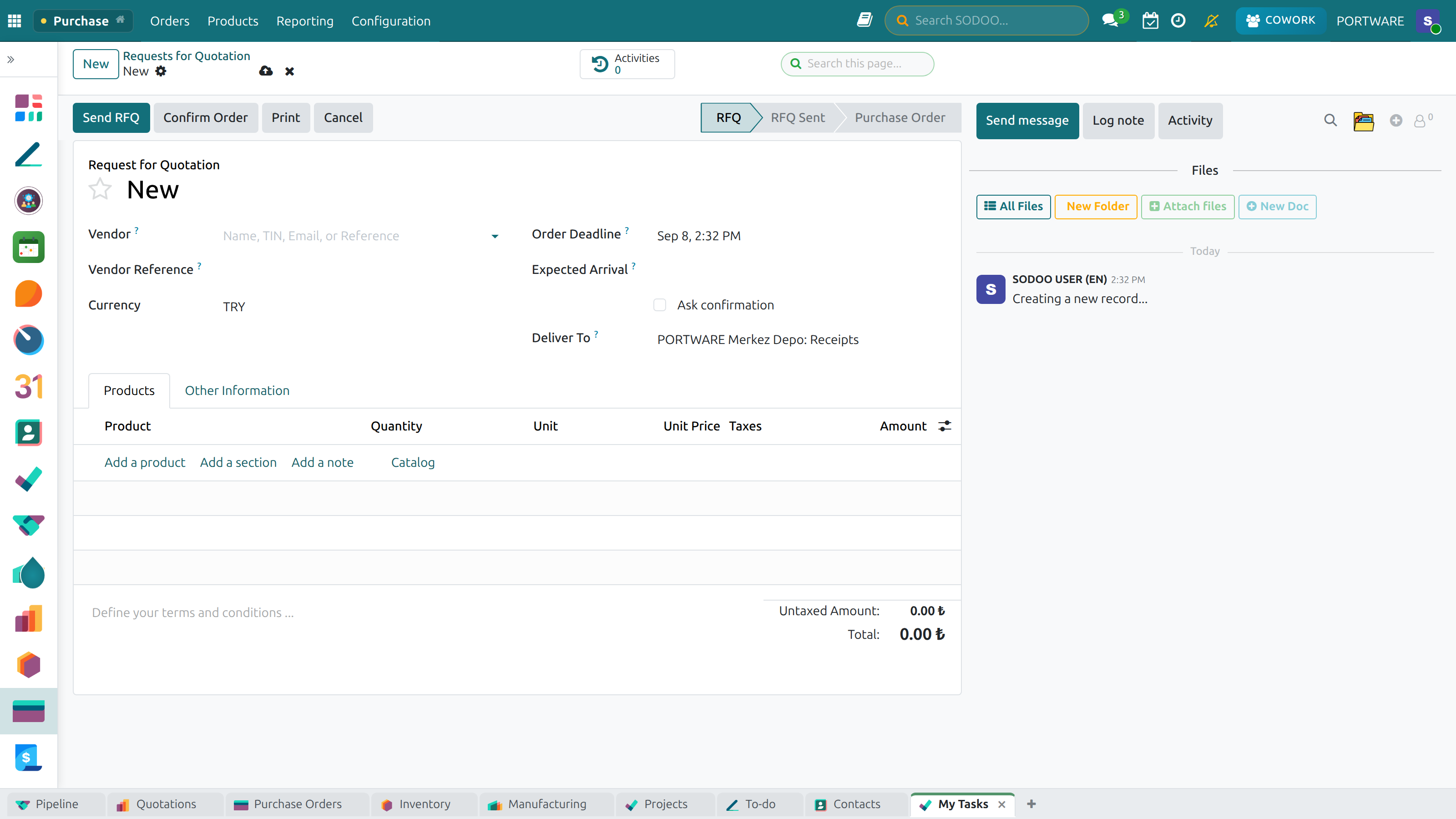Image resolution: width=1456 pixels, height=819 pixels.
Task: Click the Cancel button
Action: [x=343, y=117]
